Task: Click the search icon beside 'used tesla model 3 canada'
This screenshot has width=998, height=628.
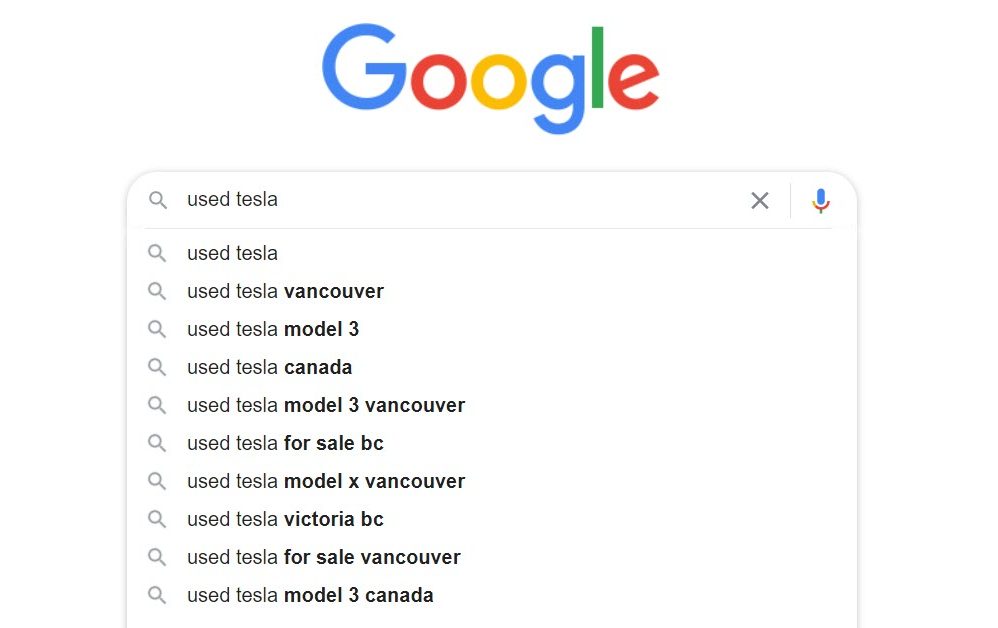Action: coord(157,595)
